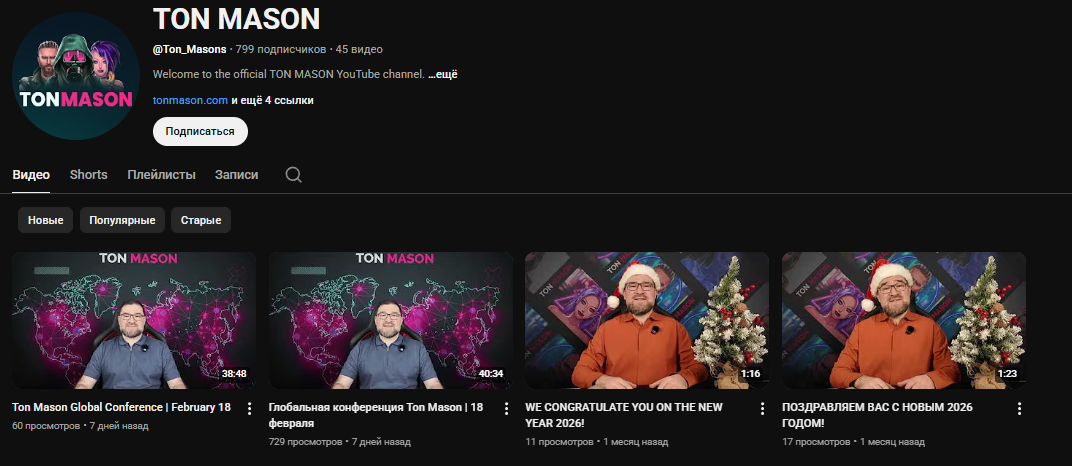The height and width of the screenshot is (466, 1072).
Task: Open options menu for WE CONGRATULATE YOU video
Action: (x=762, y=409)
